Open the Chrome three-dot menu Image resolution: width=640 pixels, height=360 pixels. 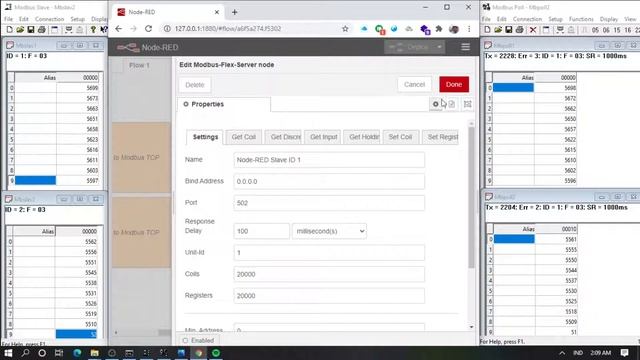coord(469,29)
